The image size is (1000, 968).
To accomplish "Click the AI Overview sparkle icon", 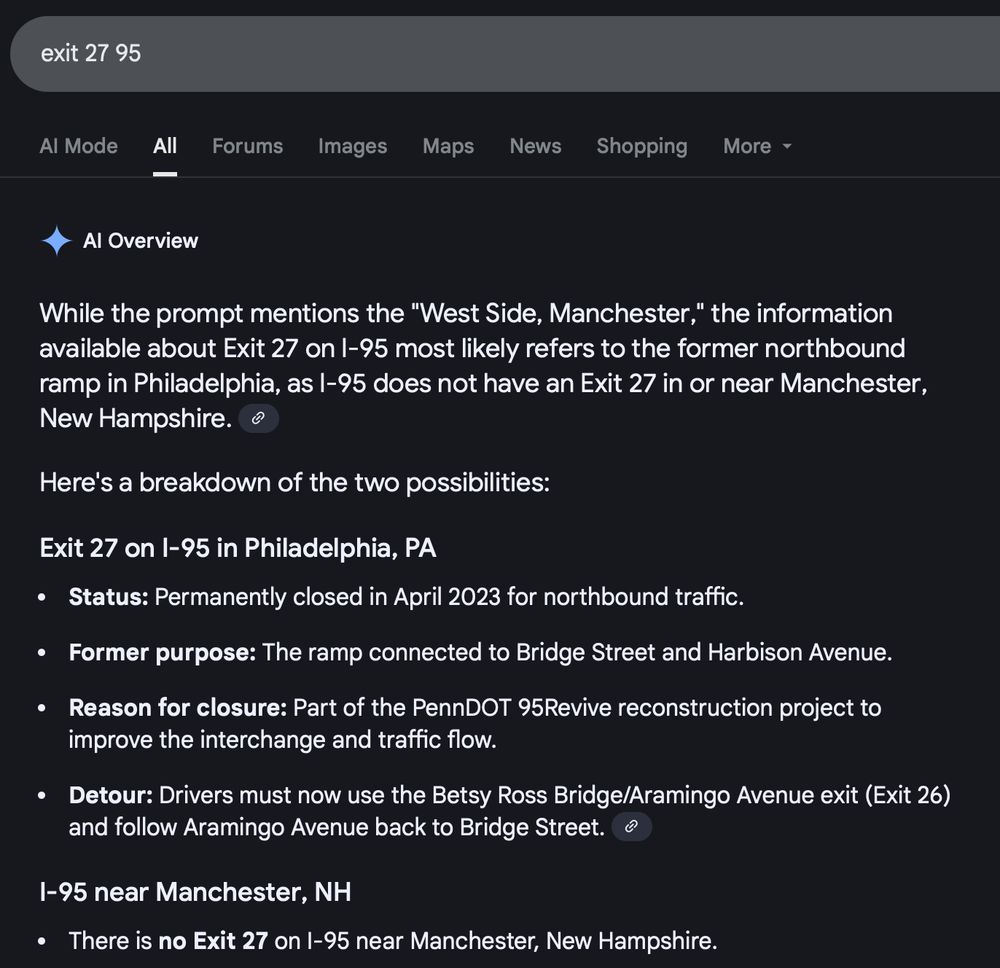I will [x=56, y=240].
